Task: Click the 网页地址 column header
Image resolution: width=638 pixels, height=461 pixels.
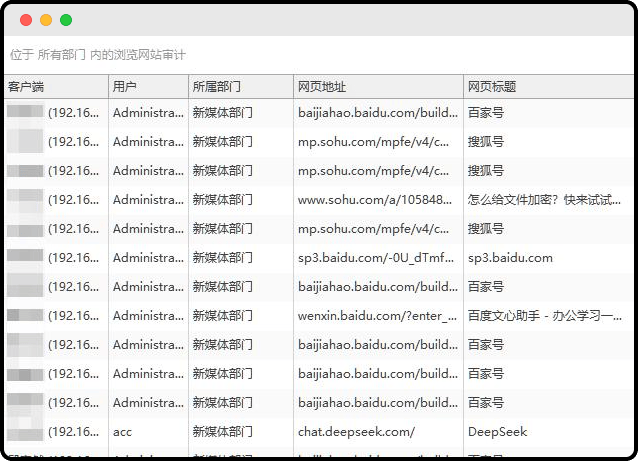Action: (x=378, y=86)
